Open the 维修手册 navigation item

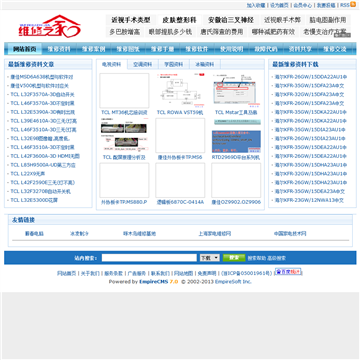click(x=162, y=49)
